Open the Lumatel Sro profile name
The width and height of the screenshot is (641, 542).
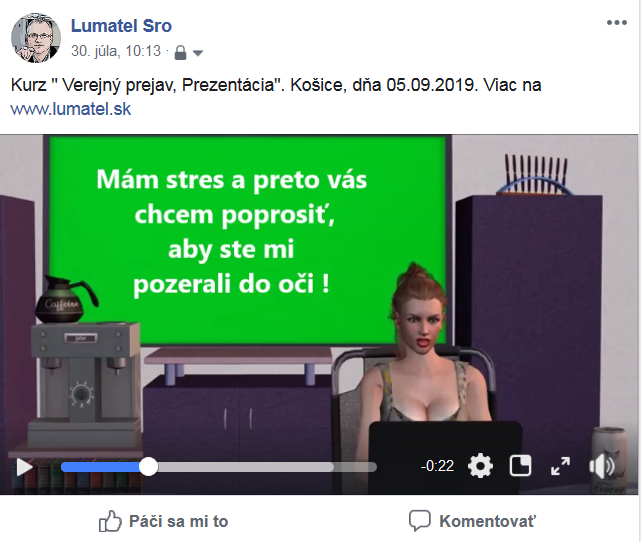121,26
